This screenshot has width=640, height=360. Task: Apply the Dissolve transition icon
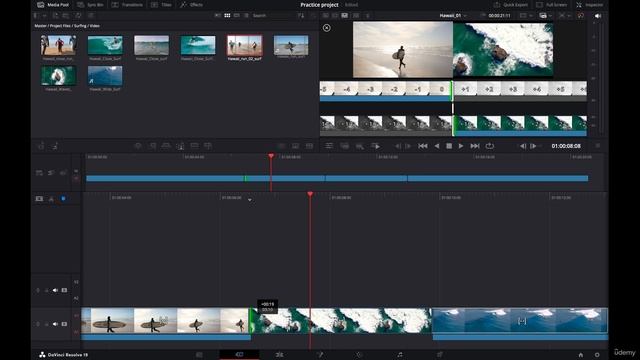pyautogui.click(x=295, y=146)
